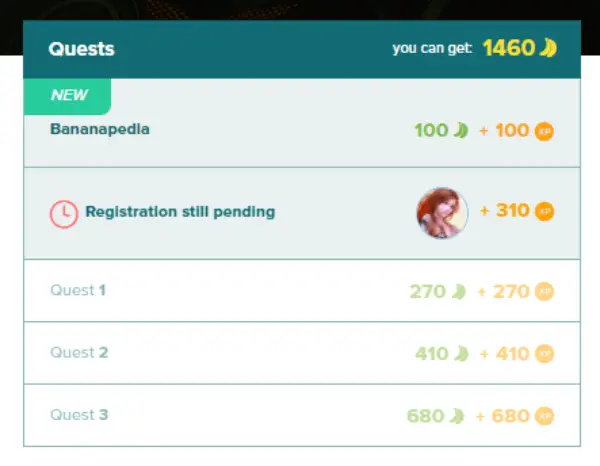
Task: Click the XP coin in Quest 3 row
Action: 544,416
